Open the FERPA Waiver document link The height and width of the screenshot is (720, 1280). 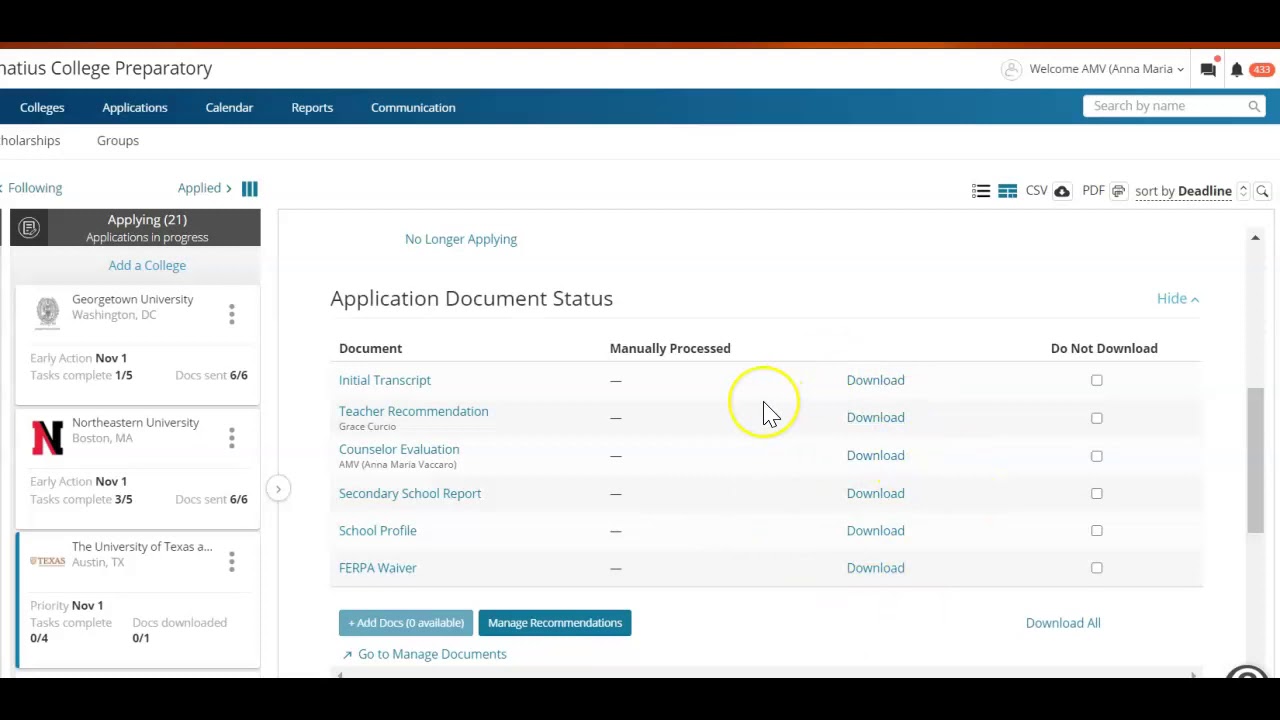pos(378,567)
